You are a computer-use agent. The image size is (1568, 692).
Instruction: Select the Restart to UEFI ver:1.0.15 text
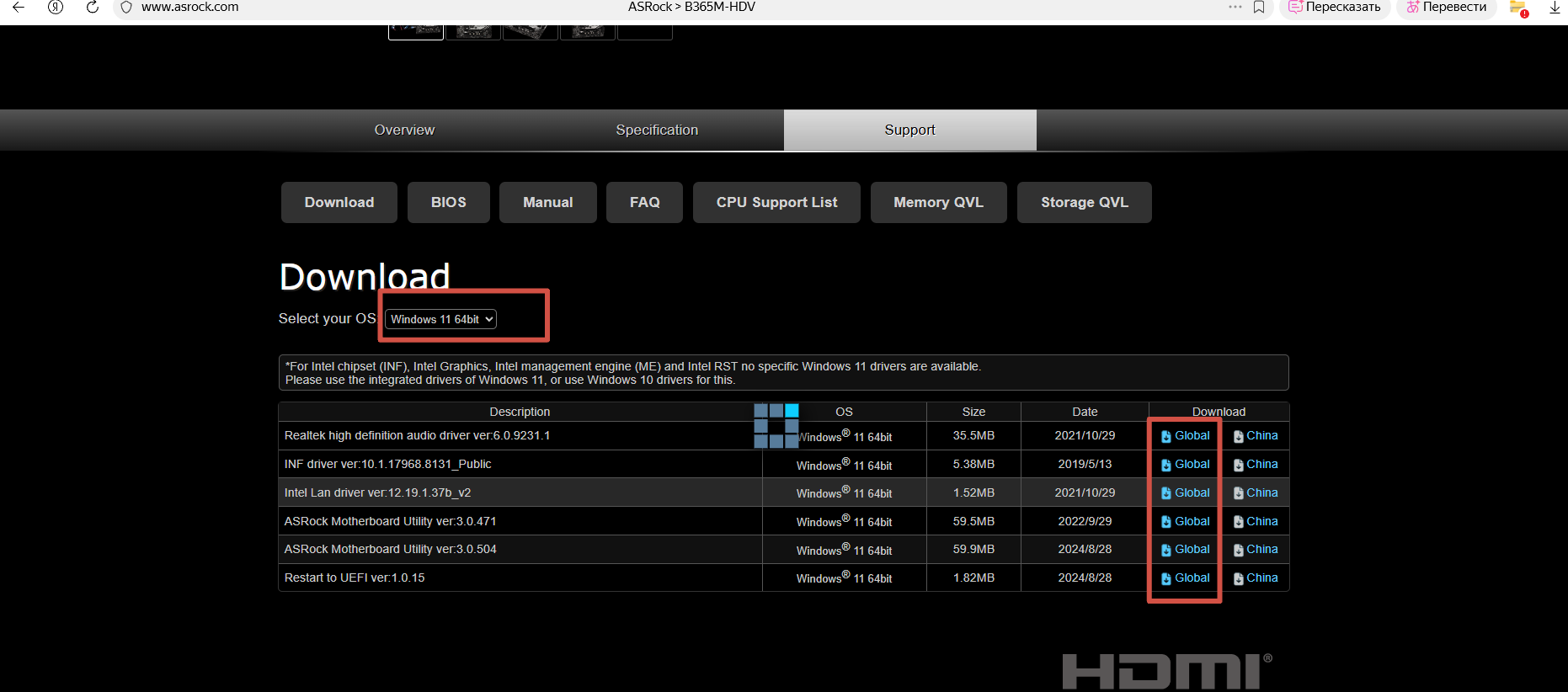coord(355,578)
